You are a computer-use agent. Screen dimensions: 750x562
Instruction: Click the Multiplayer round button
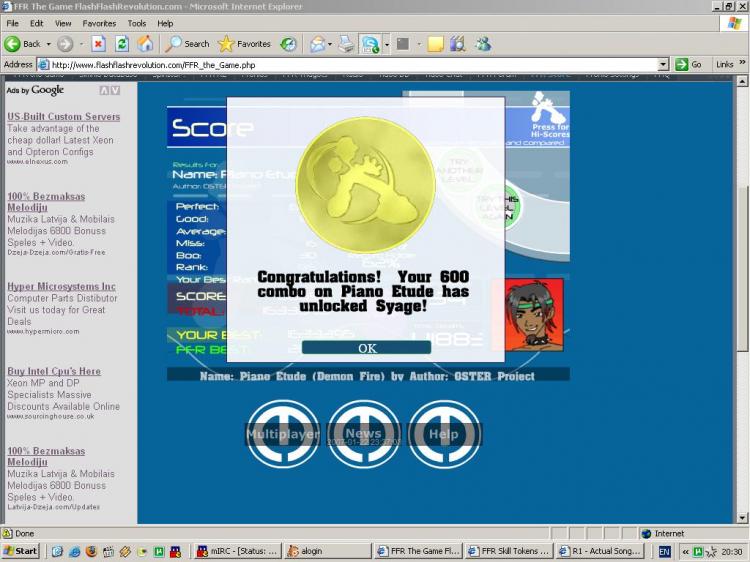click(282, 434)
